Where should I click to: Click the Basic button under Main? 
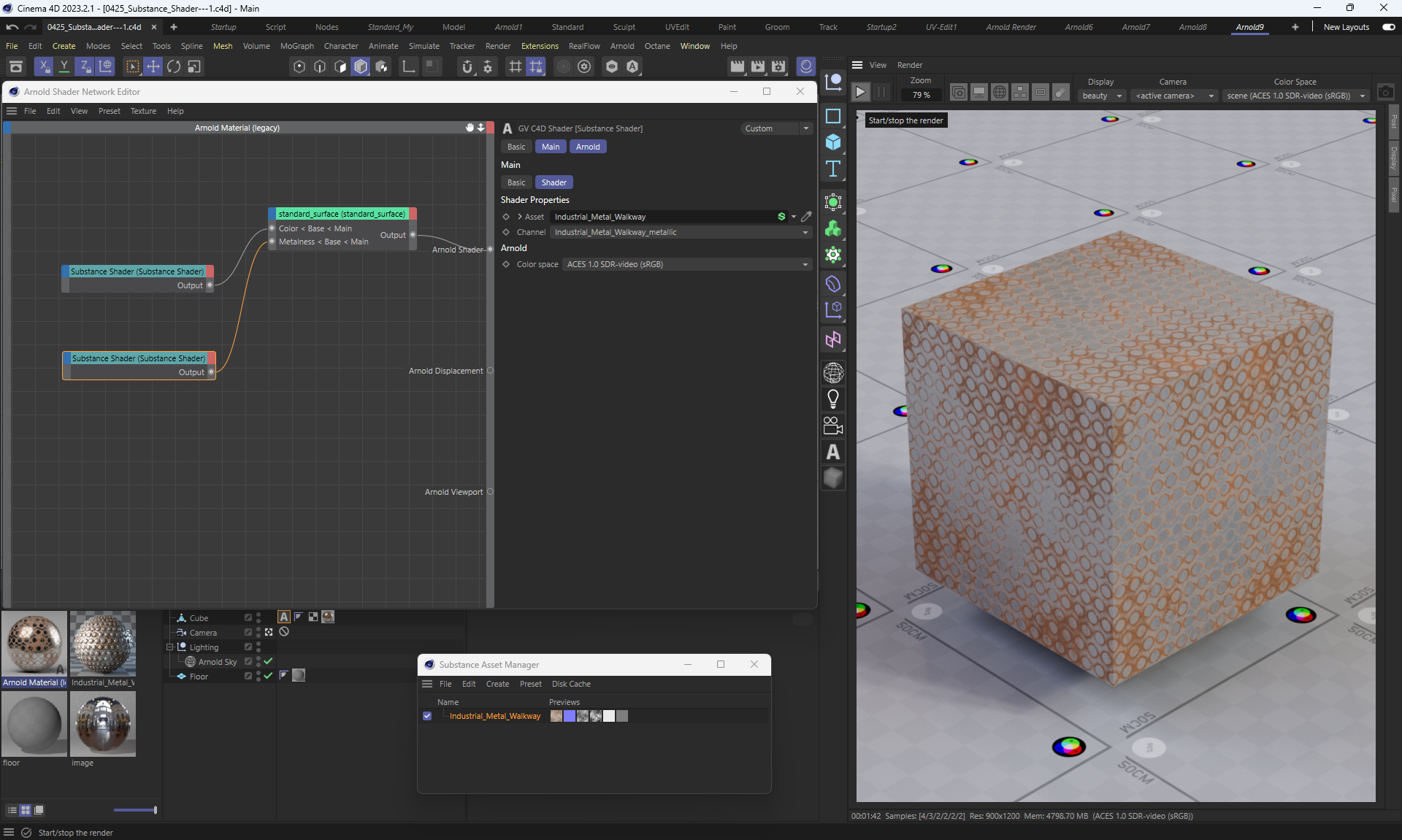(x=516, y=182)
